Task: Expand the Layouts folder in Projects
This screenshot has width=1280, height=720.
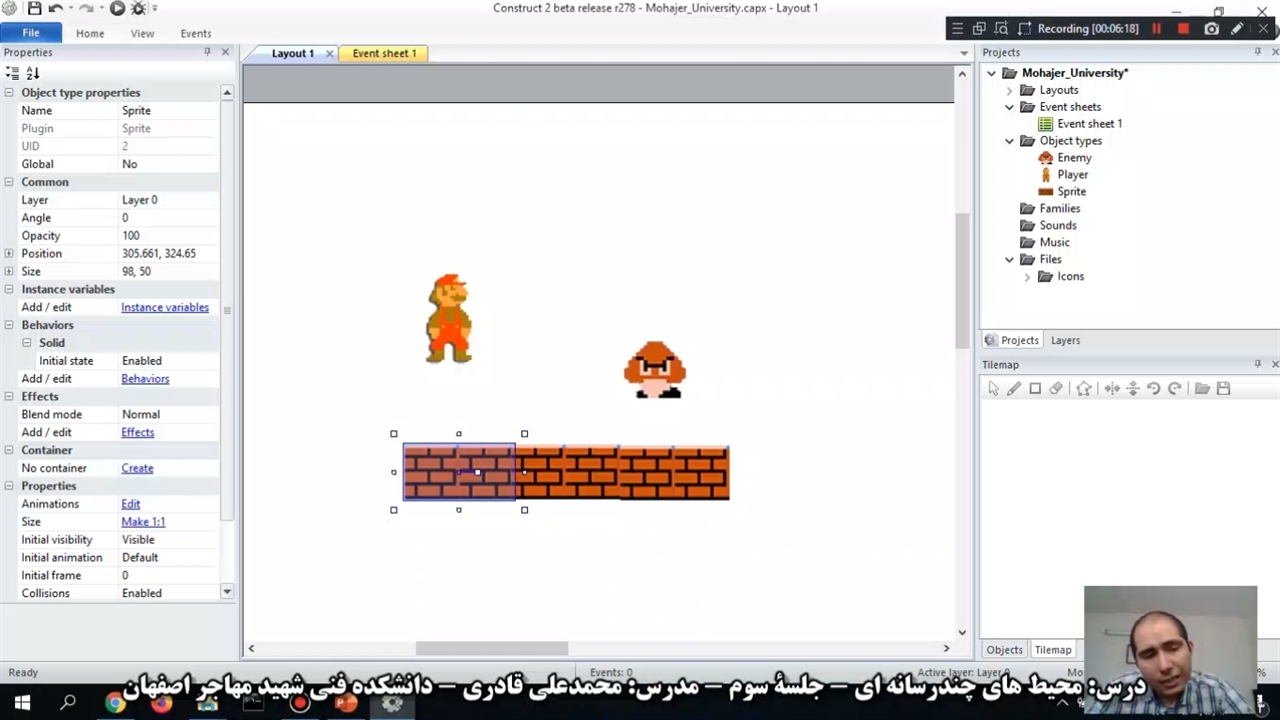Action: pos(1009,90)
